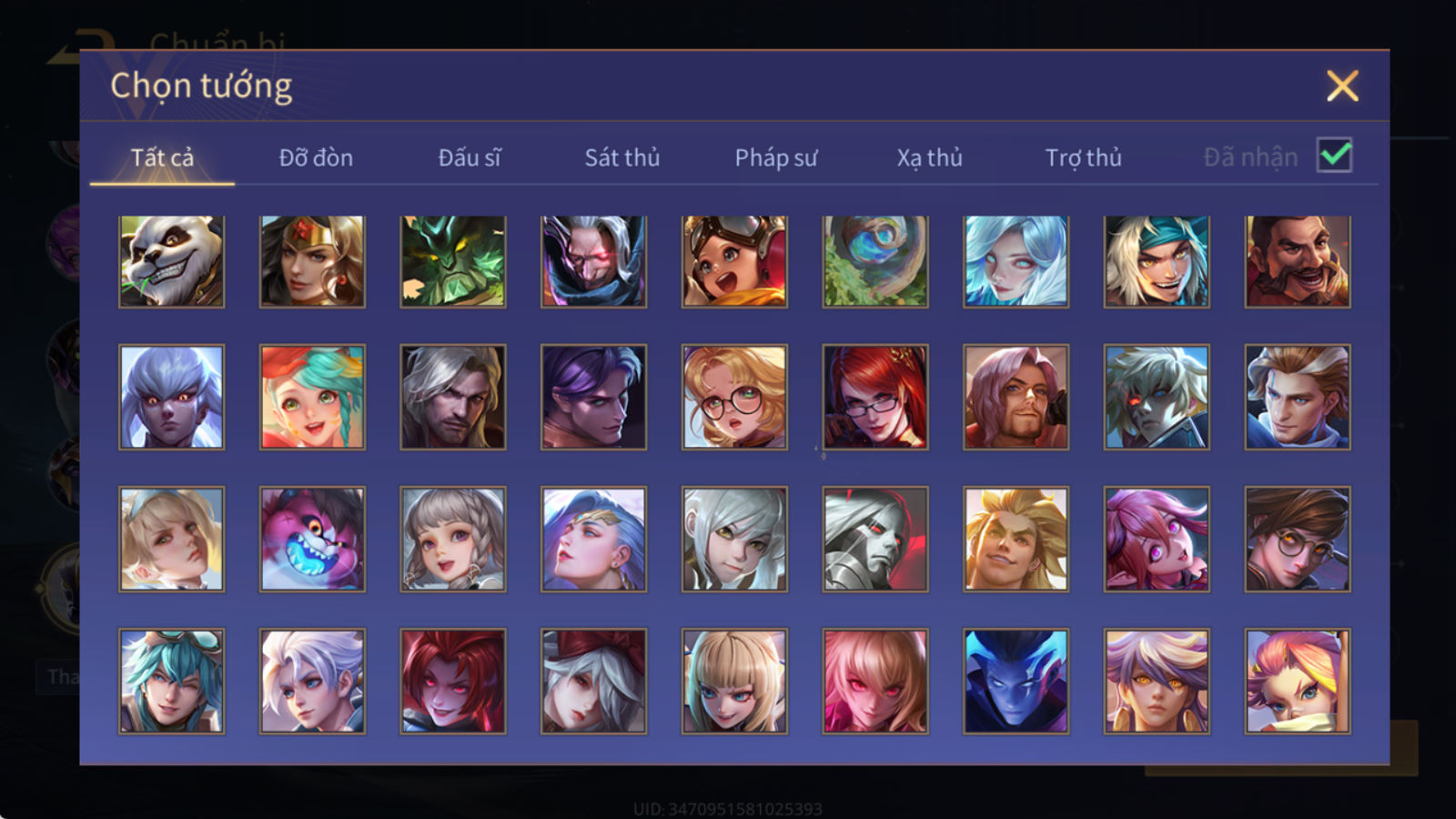Screen dimensions: 1456x819
Task: Close the Chọn tướng dialog
Action: point(1342,86)
